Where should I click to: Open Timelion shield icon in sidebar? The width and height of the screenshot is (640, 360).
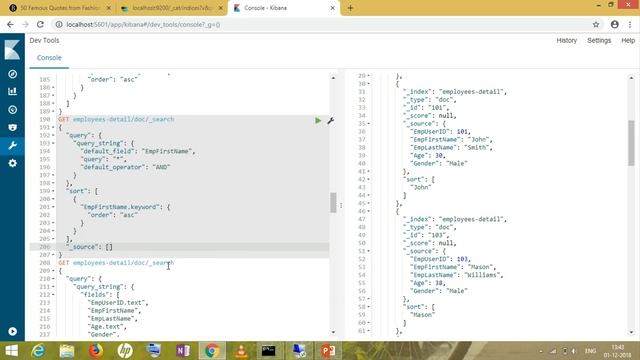12,127
